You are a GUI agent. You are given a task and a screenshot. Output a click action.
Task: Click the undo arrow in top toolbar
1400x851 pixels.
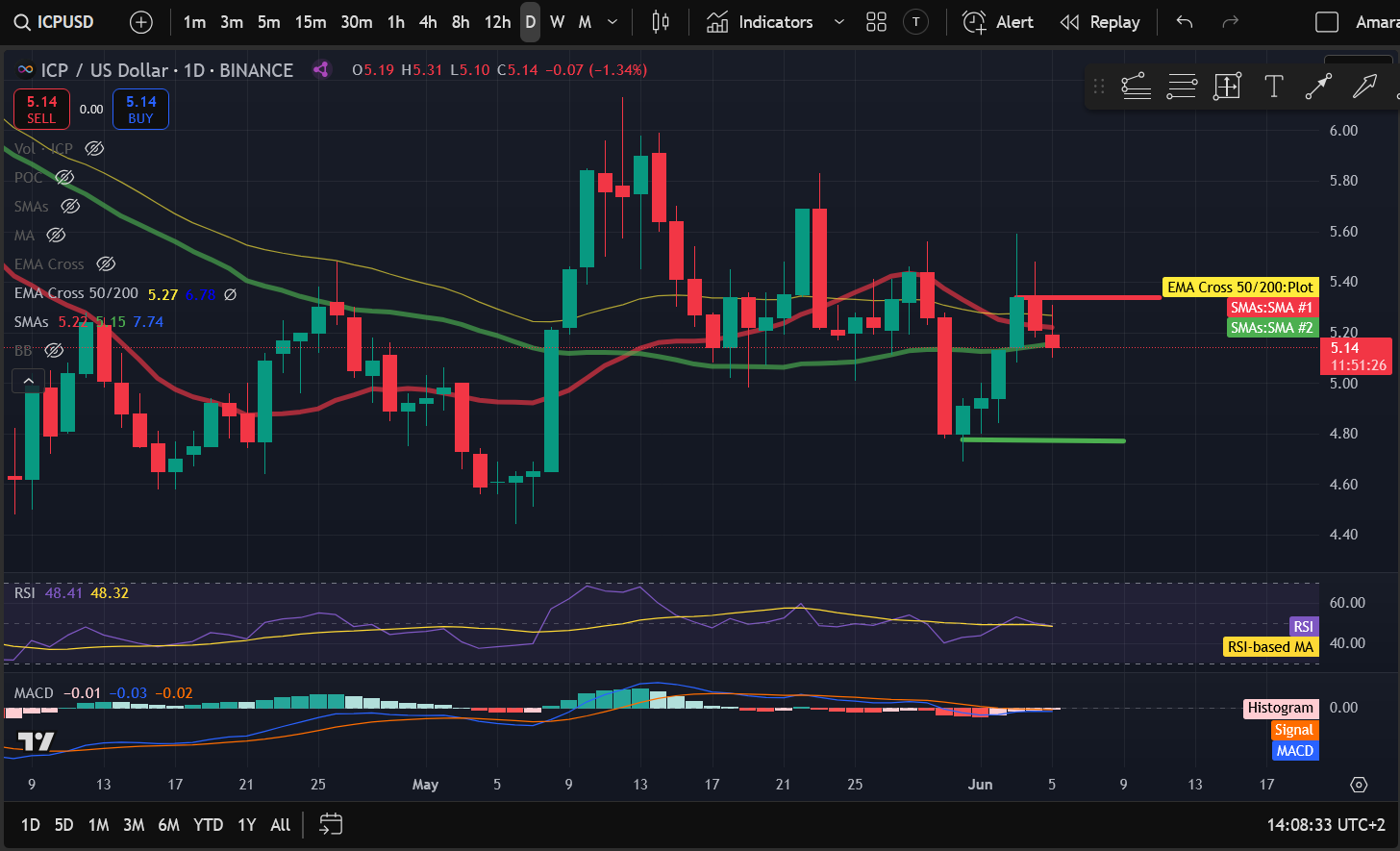coord(1185,22)
